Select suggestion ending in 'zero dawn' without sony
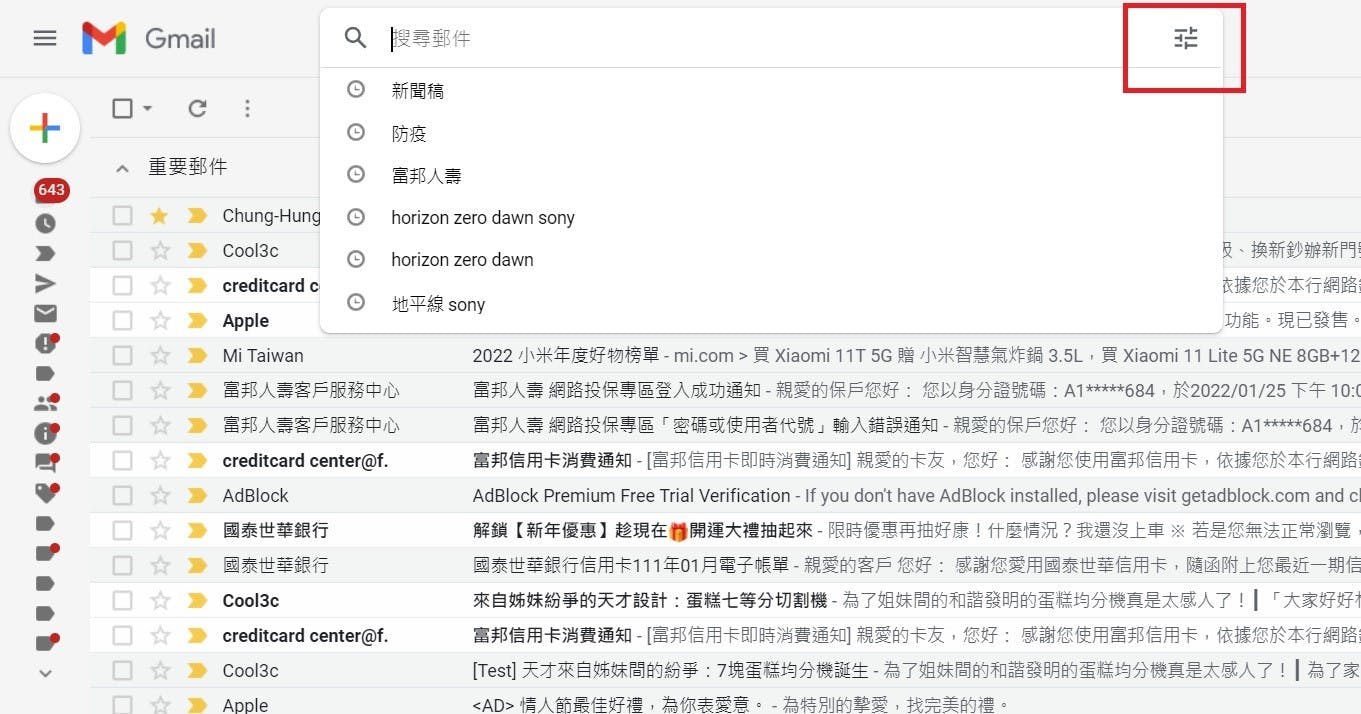 coord(771,259)
